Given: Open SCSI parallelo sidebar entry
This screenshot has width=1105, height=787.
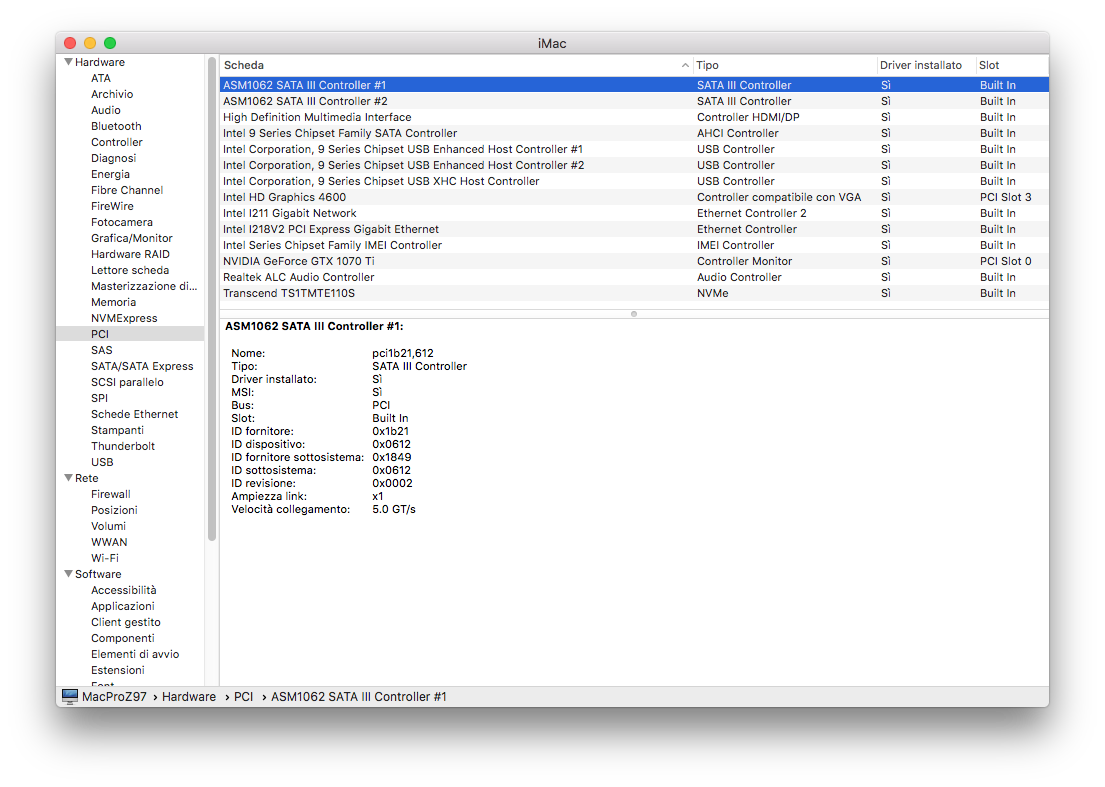Looking at the screenshot, I should (x=127, y=383).
